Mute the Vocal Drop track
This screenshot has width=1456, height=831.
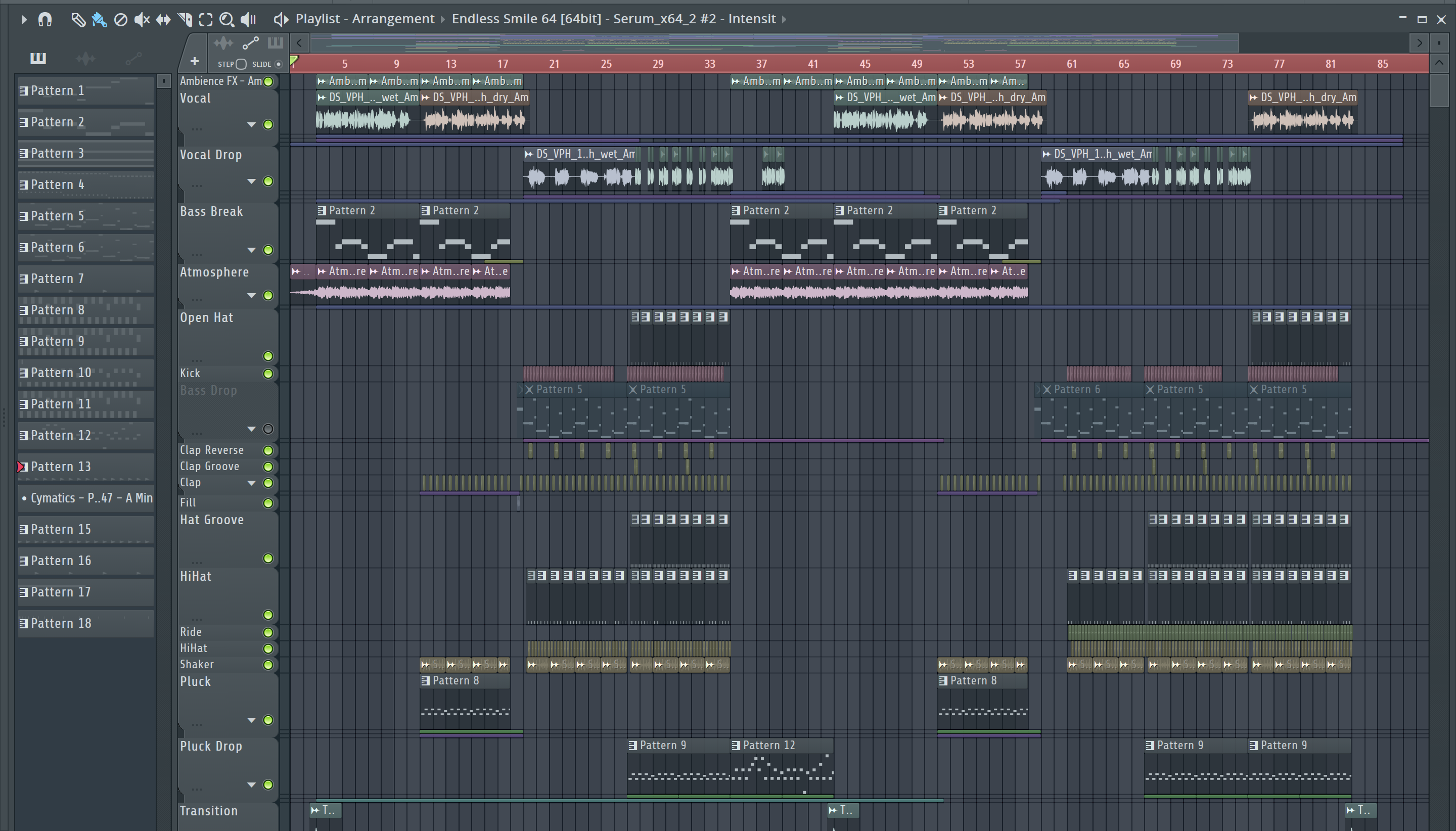(x=267, y=181)
